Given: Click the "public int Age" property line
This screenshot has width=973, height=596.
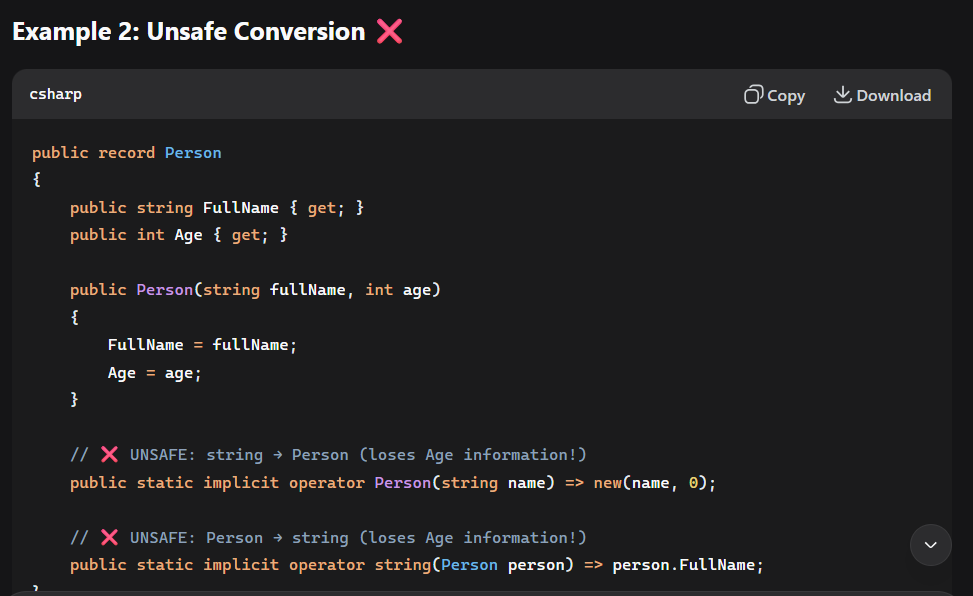Looking at the screenshot, I should coord(179,235).
